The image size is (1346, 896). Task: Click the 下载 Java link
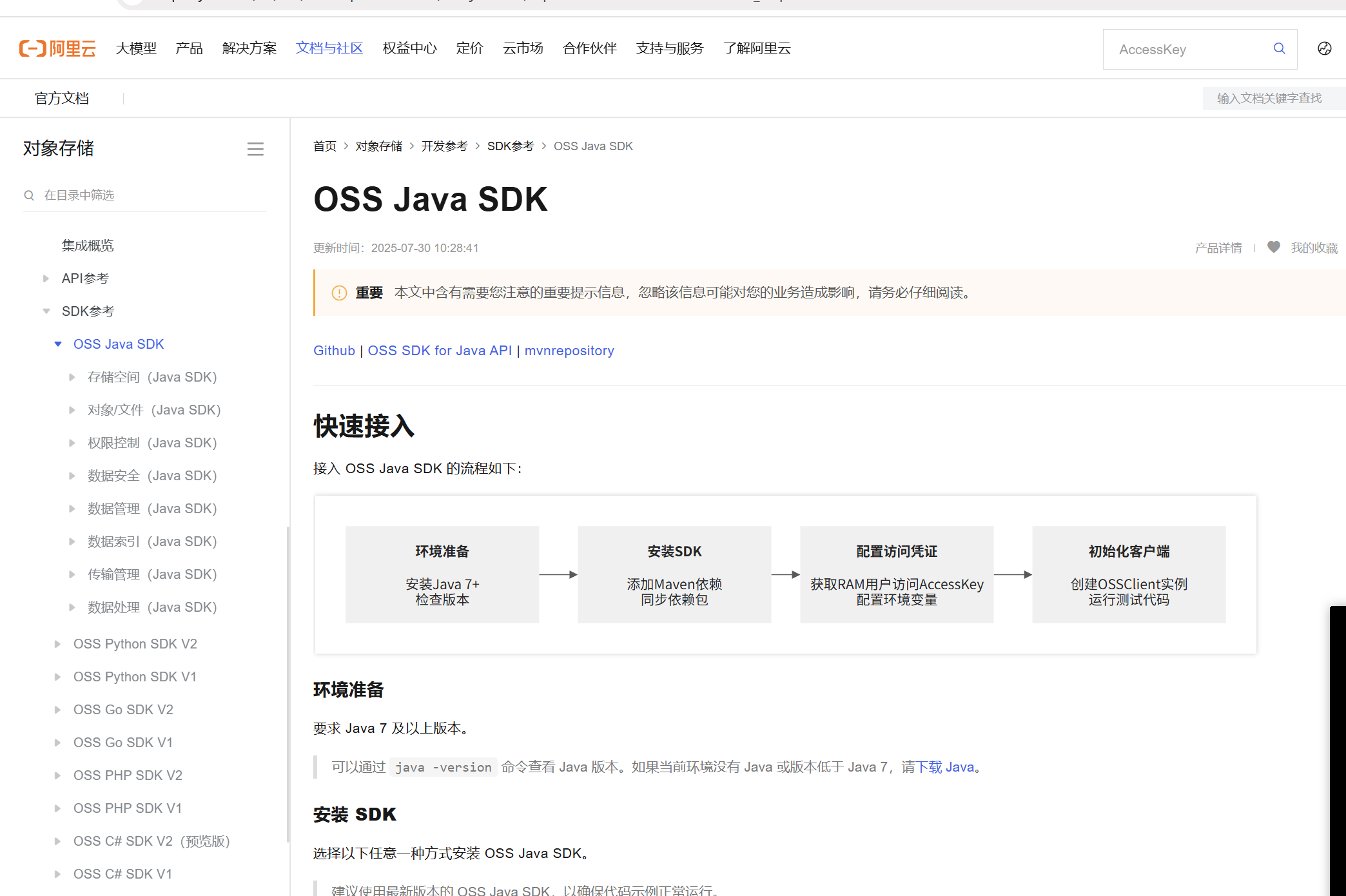coord(945,767)
